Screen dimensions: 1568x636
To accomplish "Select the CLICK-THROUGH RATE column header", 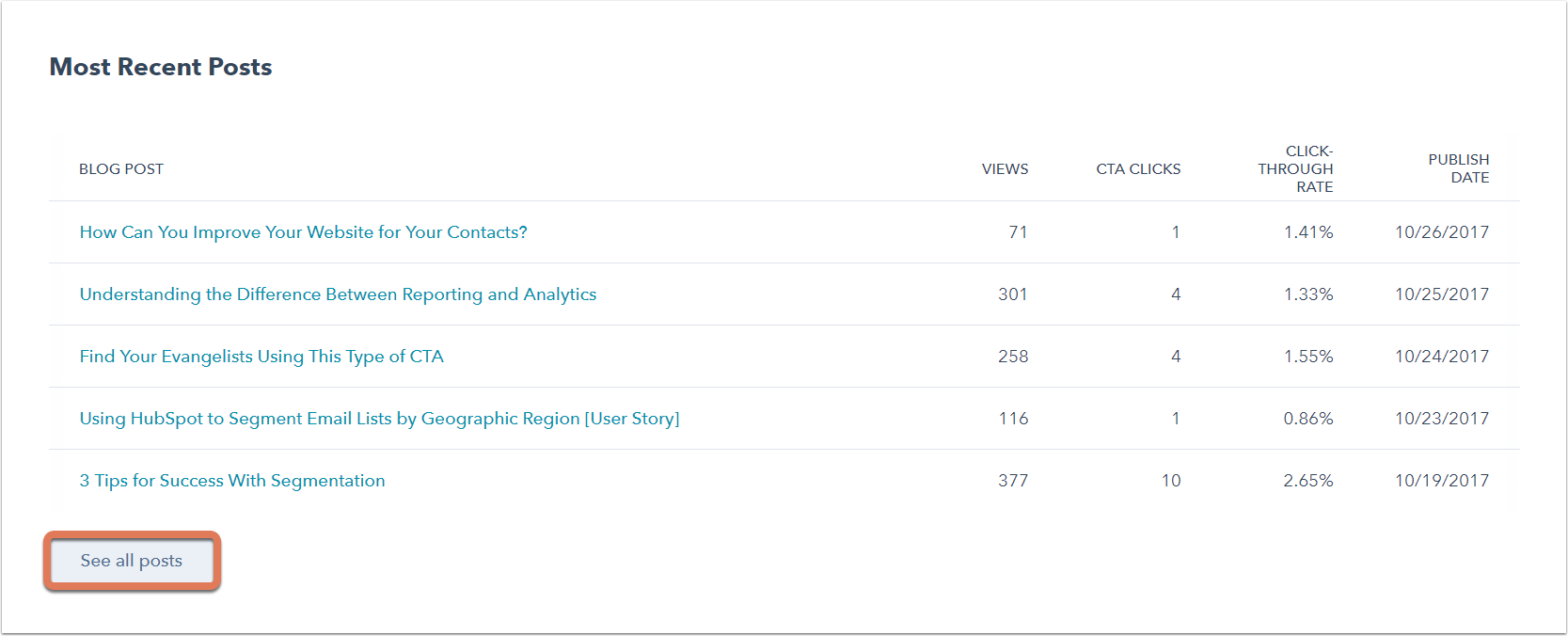I will [1295, 169].
